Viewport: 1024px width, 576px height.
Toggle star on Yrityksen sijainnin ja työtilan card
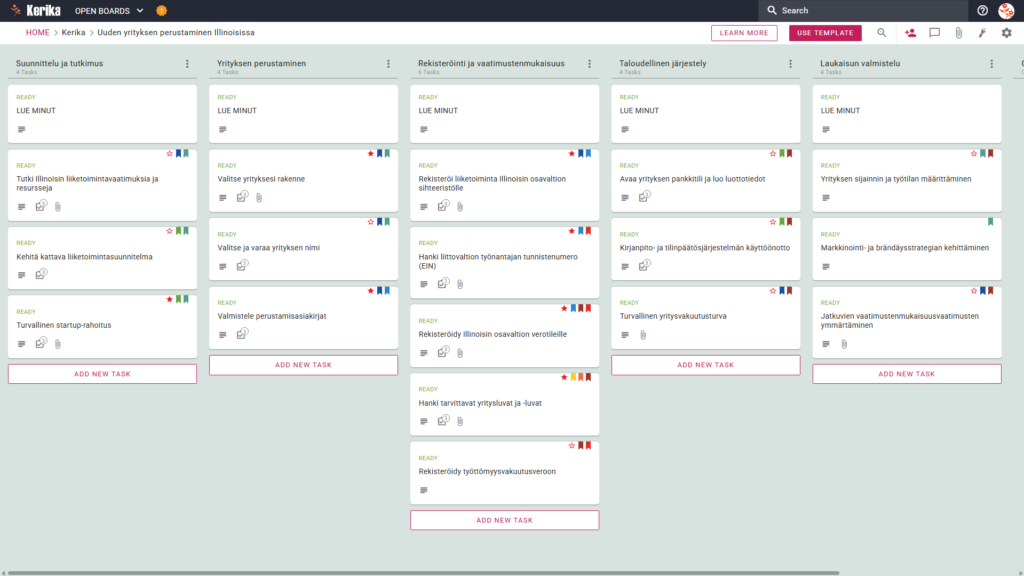click(974, 153)
